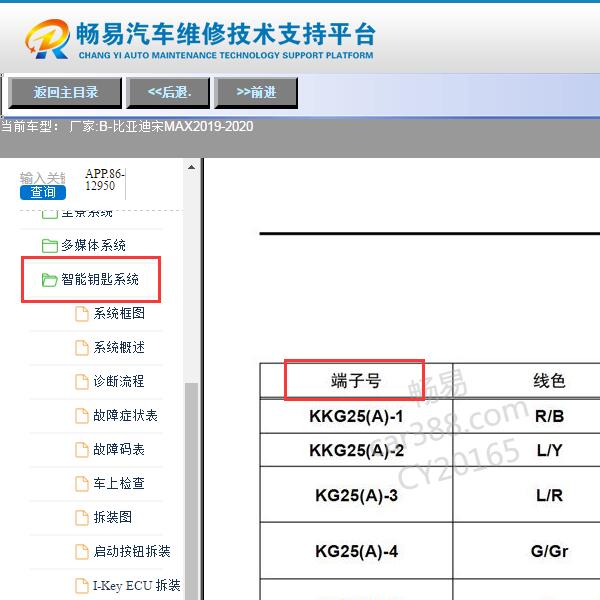Click the page icon beside 车上检查

point(82,484)
